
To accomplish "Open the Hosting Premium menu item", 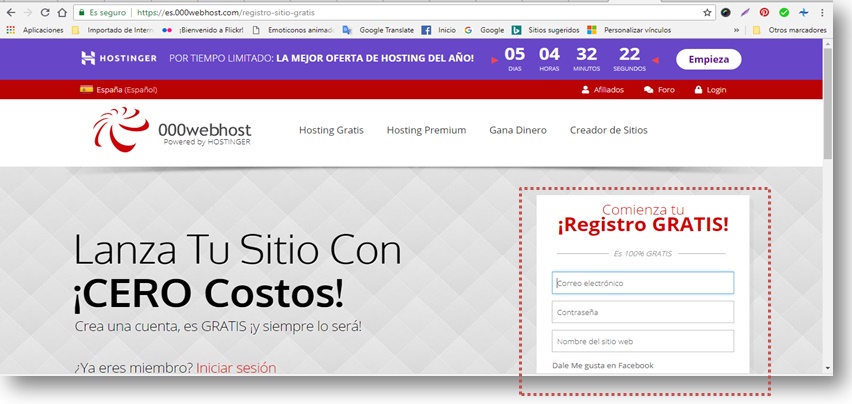I will tap(427, 130).
